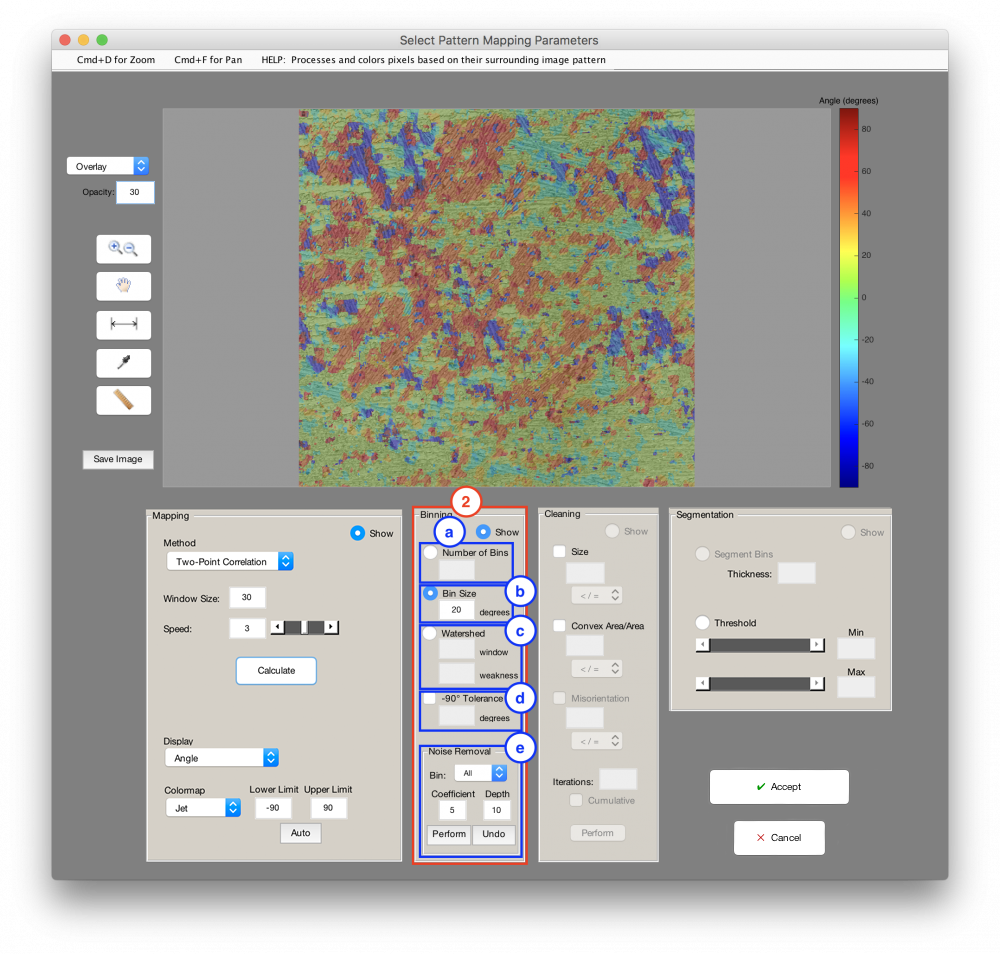Screen dimensions: 1000x954
Task: Select the Segment Bins radio button
Action: 702,554
